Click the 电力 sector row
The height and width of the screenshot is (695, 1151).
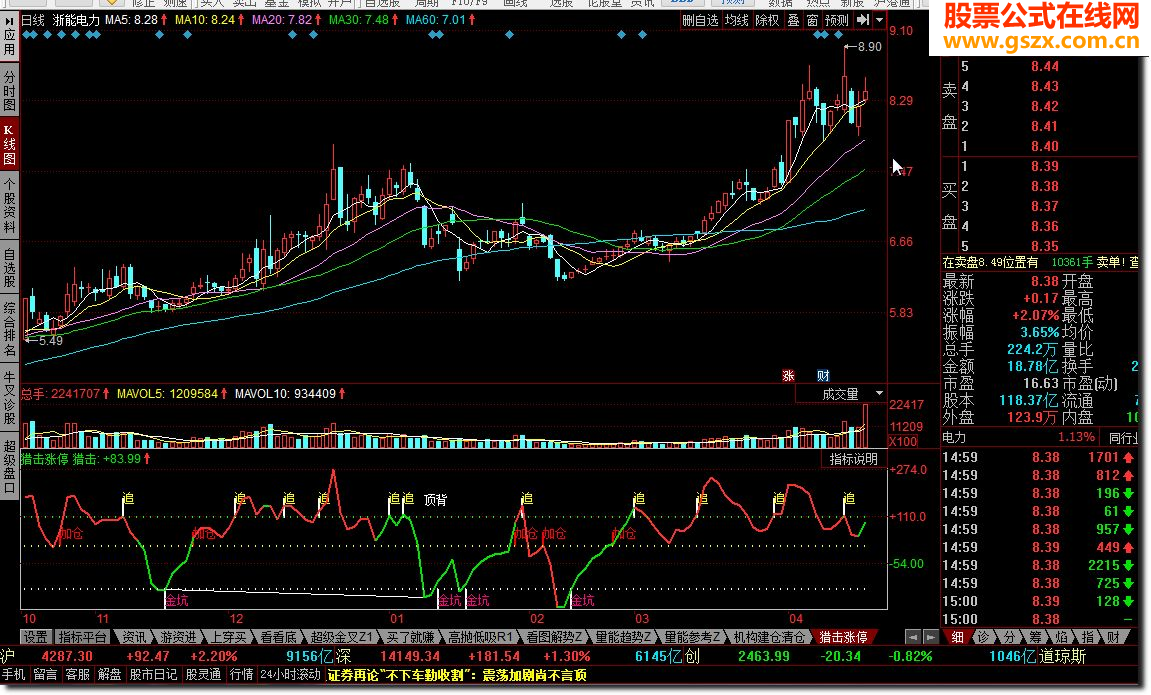[x=1019, y=437]
